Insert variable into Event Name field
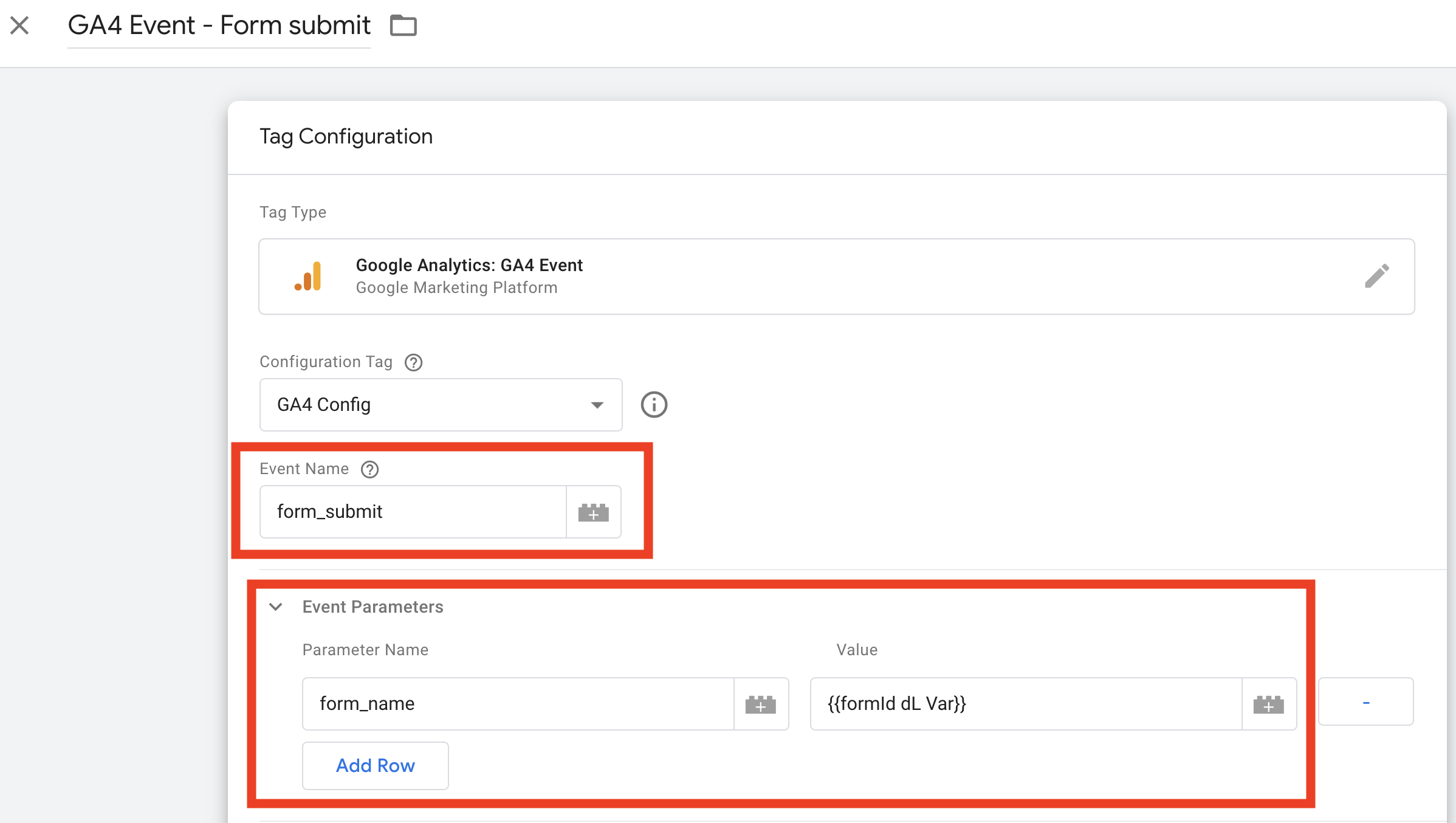 pos(594,512)
